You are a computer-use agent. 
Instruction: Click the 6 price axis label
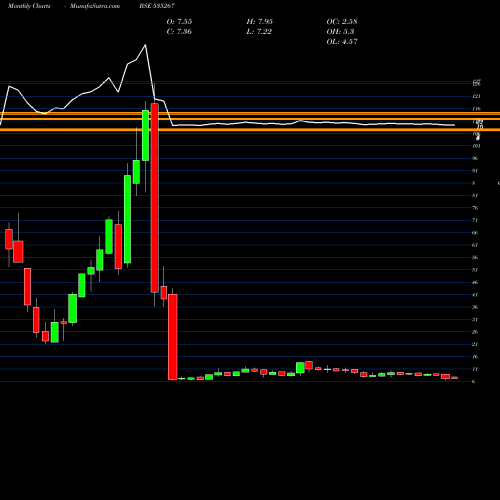tap(474, 381)
